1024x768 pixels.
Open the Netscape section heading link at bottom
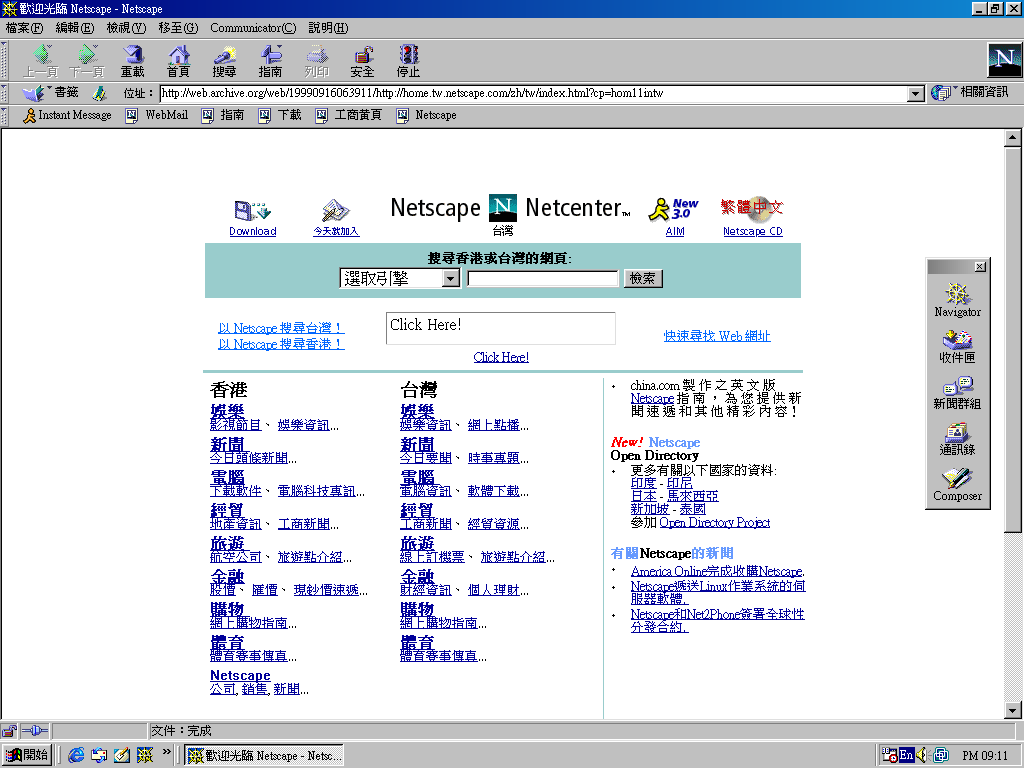240,675
